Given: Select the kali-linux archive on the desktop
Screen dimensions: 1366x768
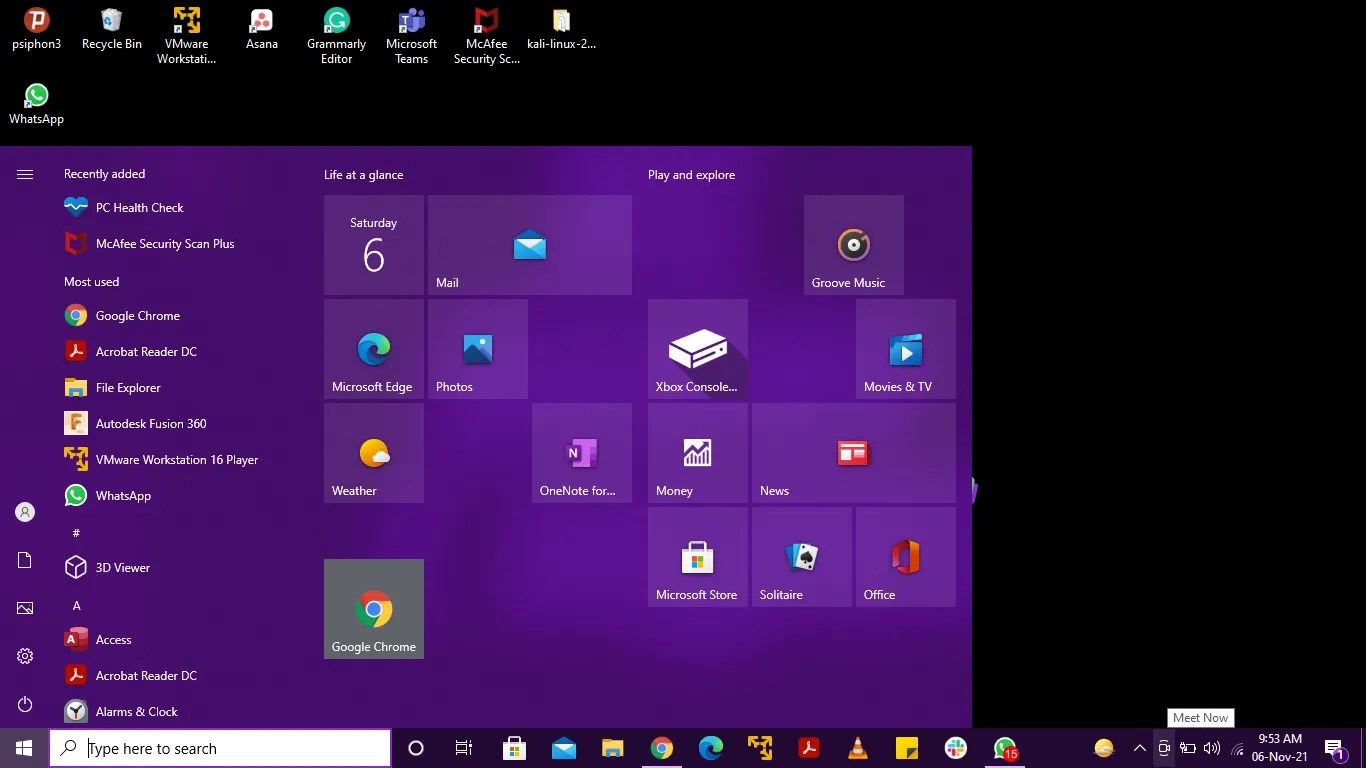Looking at the screenshot, I should coord(562,29).
